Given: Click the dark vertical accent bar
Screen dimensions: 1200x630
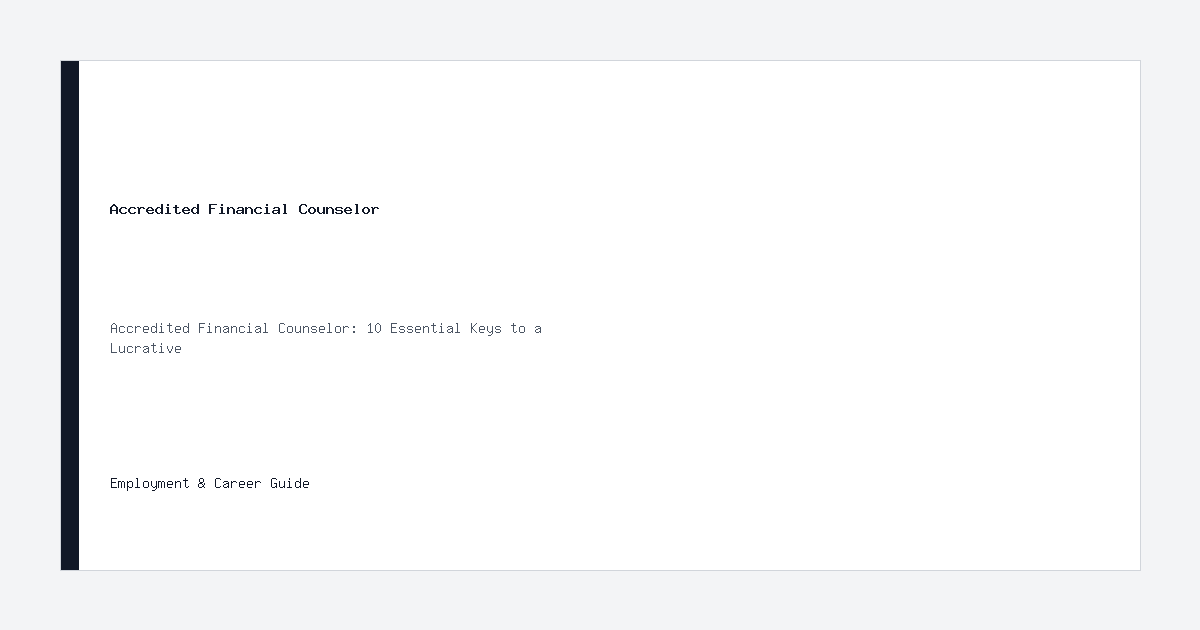Looking at the screenshot, I should pos(70,315).
